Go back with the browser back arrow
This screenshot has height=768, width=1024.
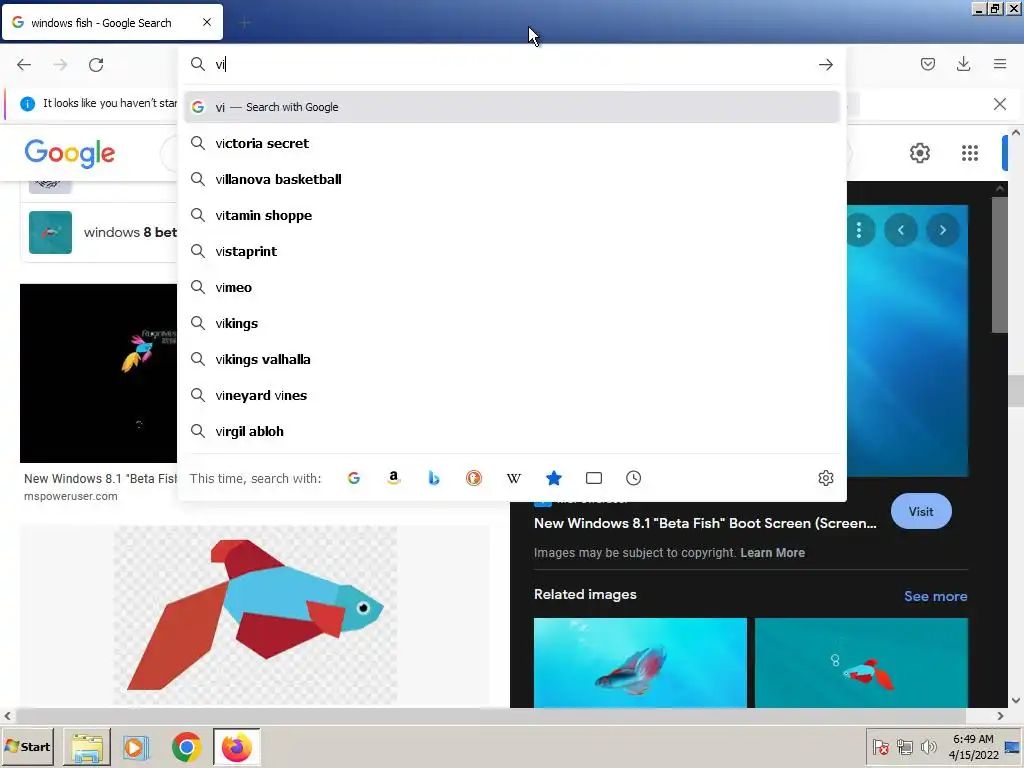(x=24, y=65)
